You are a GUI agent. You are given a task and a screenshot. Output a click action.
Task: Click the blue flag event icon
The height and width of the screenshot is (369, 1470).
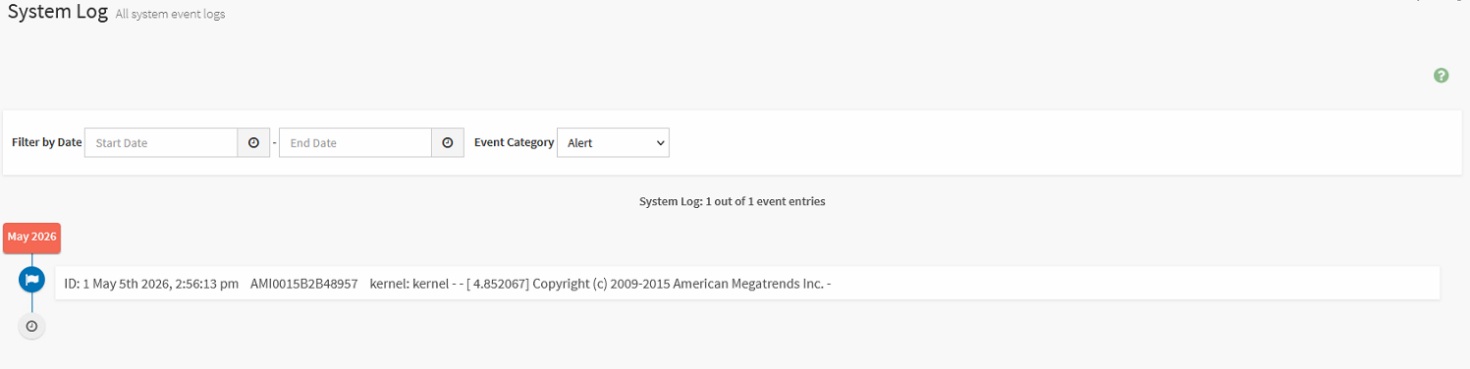31,279
